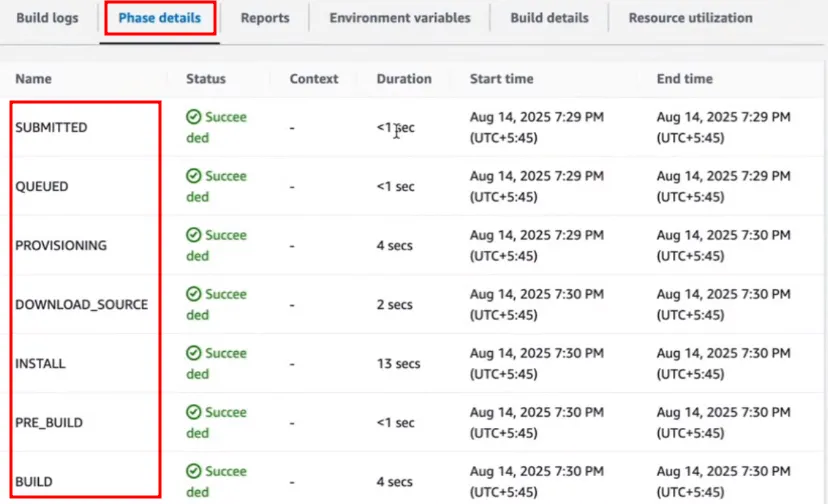This screenshot has width=828, height=504.
Task: Select the SUBMITTED phase name
Action: pyautogui.click(x=51, y=128)
